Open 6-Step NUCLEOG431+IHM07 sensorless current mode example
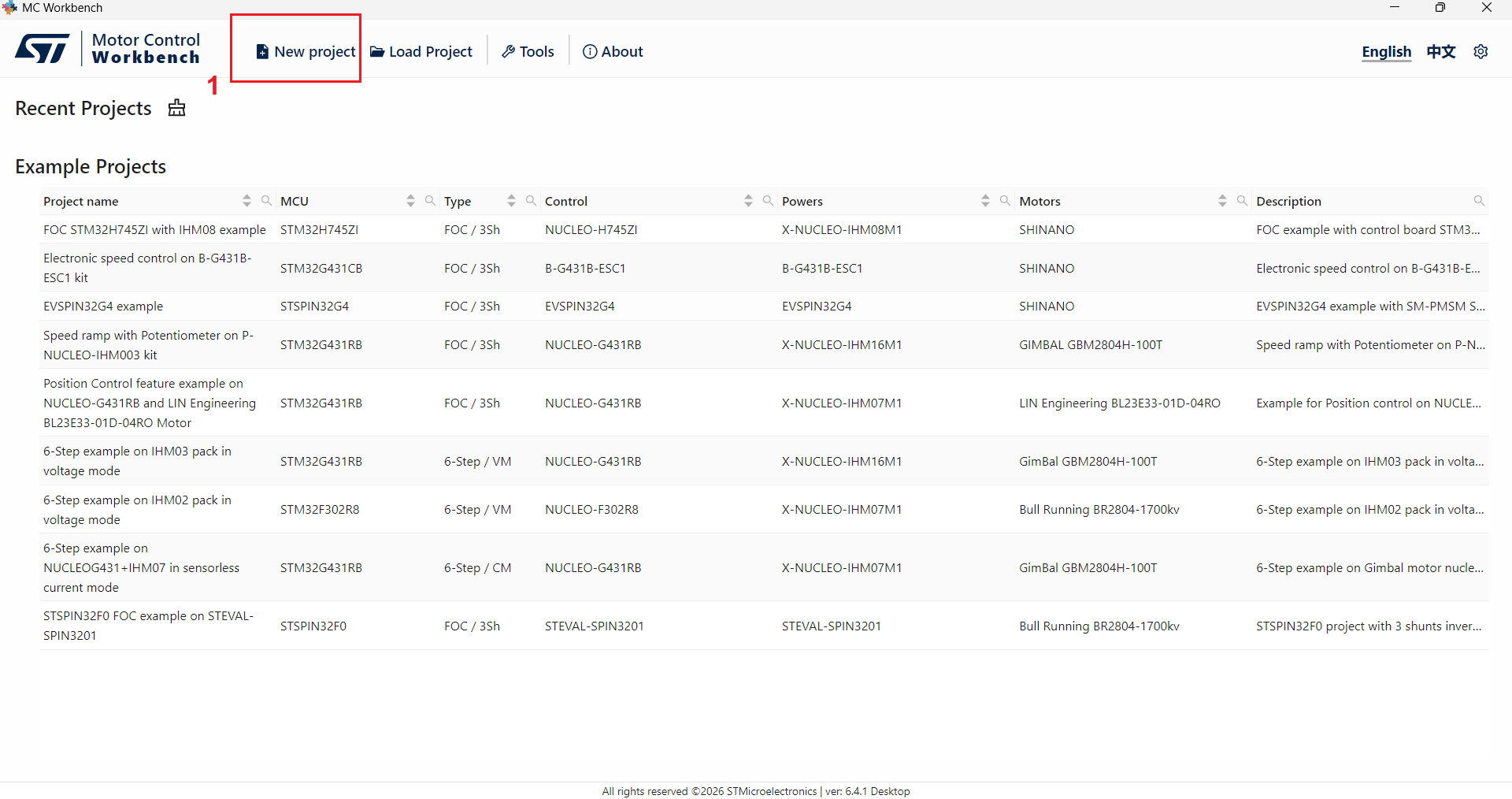Image resolution: width=1512 pixels, height=799 pixels. [x=141, y=568]
